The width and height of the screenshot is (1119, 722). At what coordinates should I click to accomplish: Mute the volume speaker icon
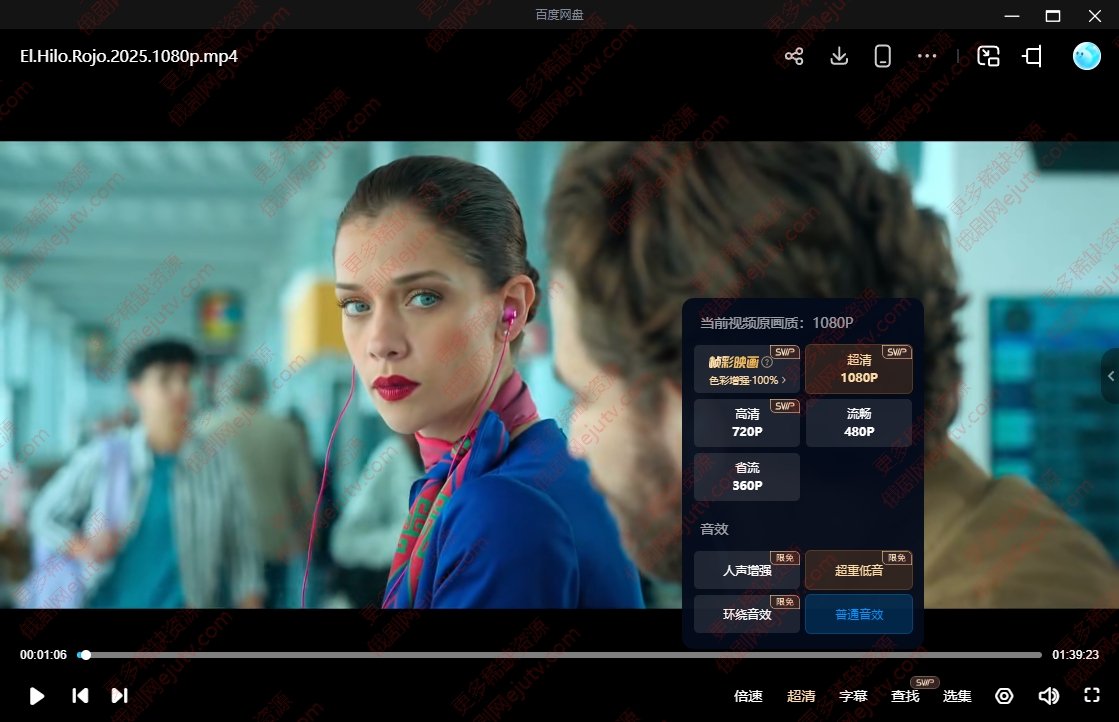tap(1048, 696)
